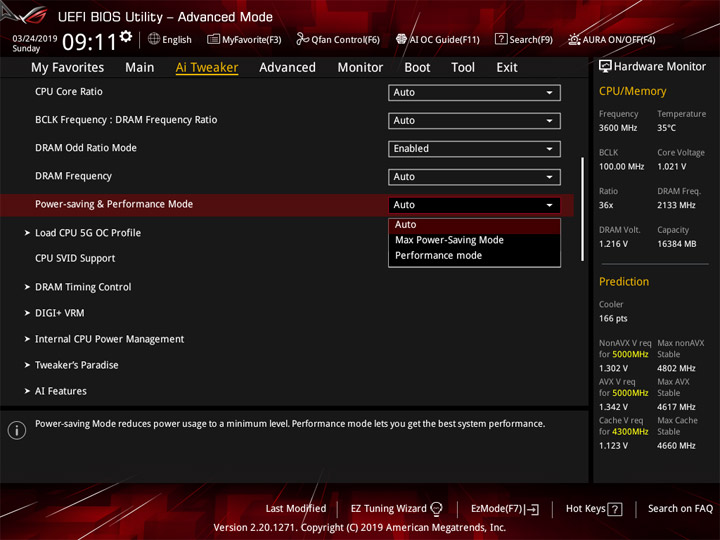
Task: Open DRAM Frequency dropdown
Action: [474, 177]
